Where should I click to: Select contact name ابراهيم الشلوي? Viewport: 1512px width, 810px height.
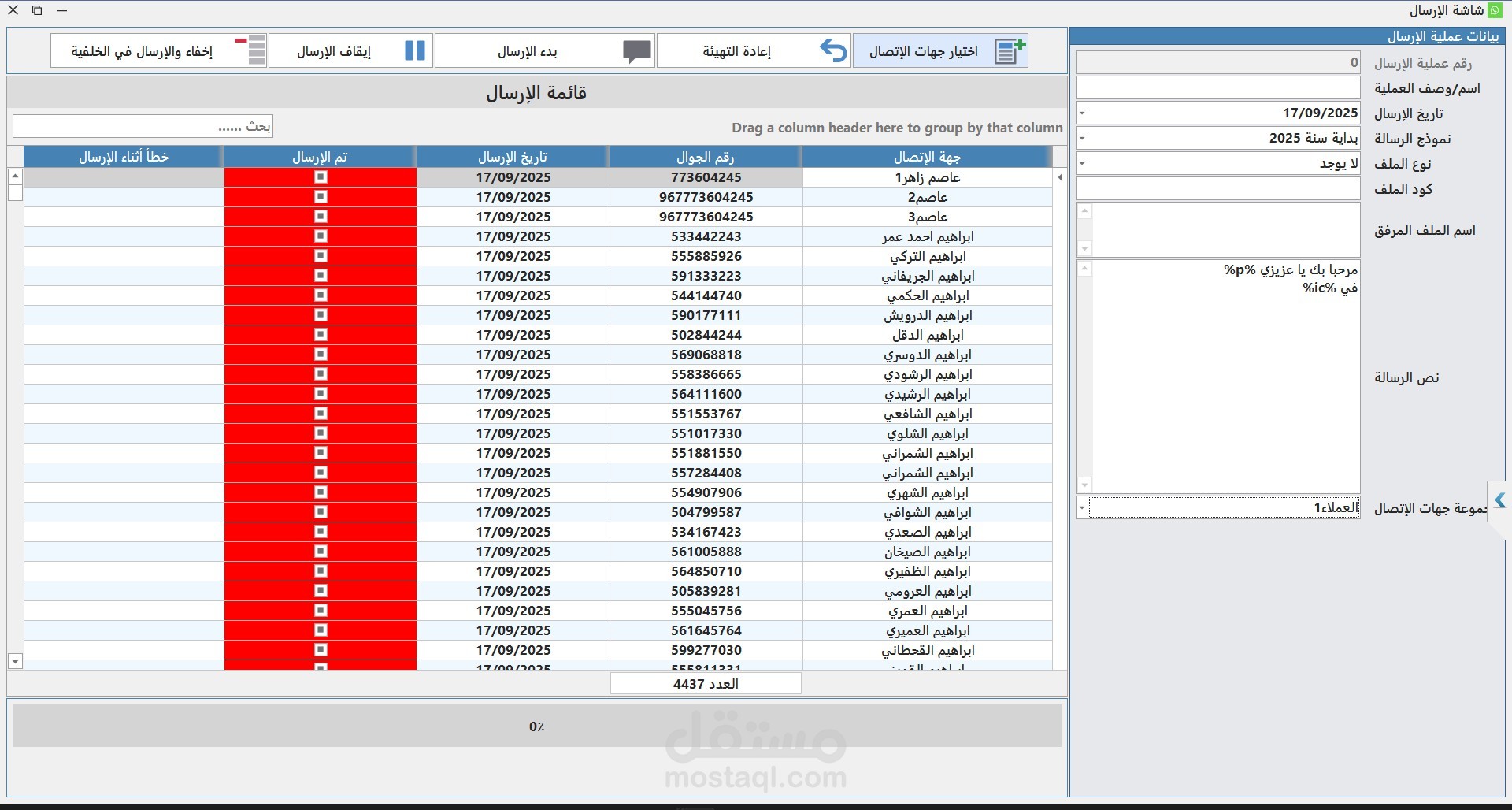(x=928, y=433)
